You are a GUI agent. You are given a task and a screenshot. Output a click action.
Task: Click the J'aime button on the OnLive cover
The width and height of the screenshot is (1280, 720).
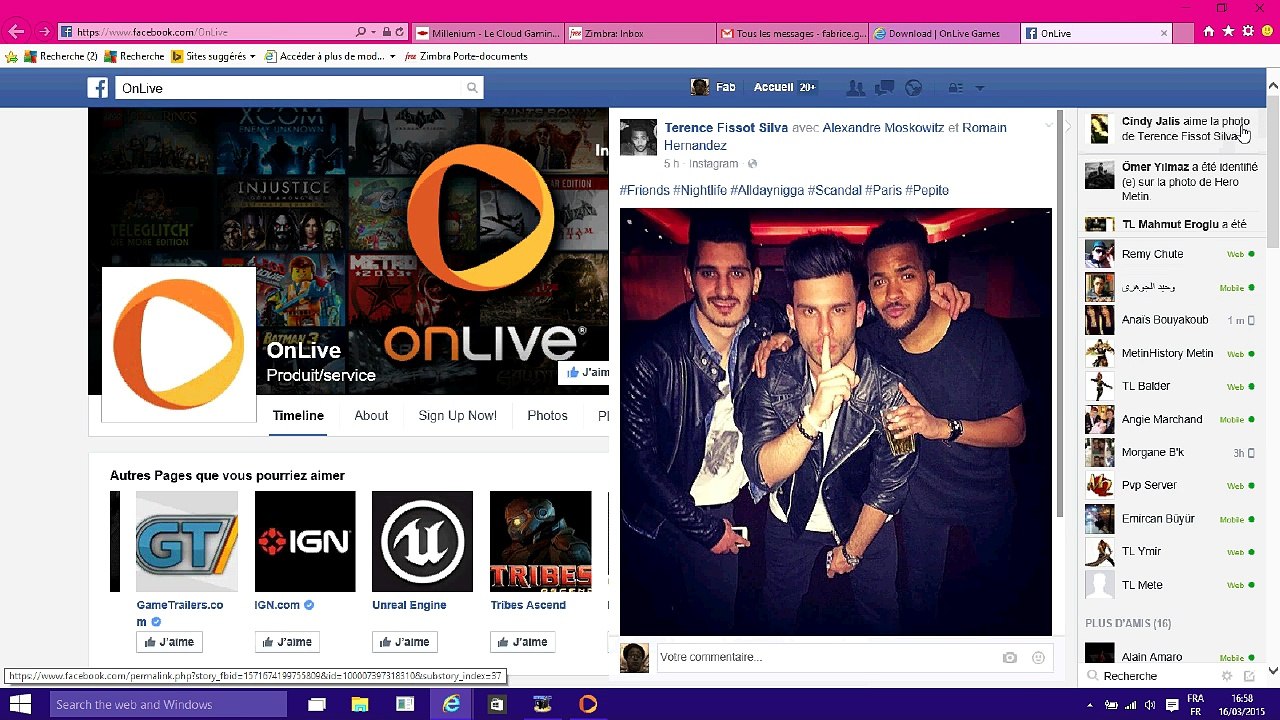(586, 373)
